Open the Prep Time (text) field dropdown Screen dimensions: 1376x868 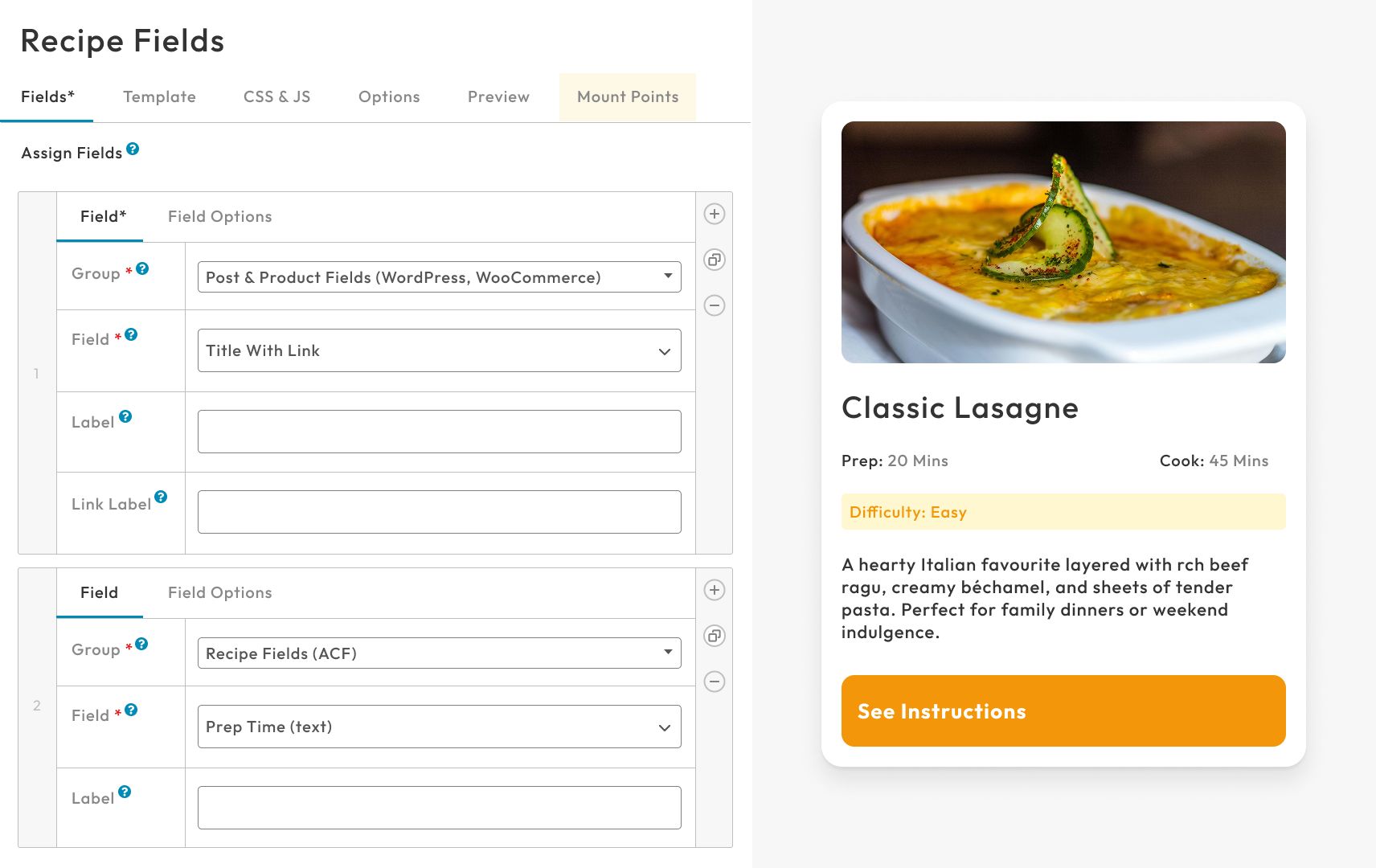[439, 727]
